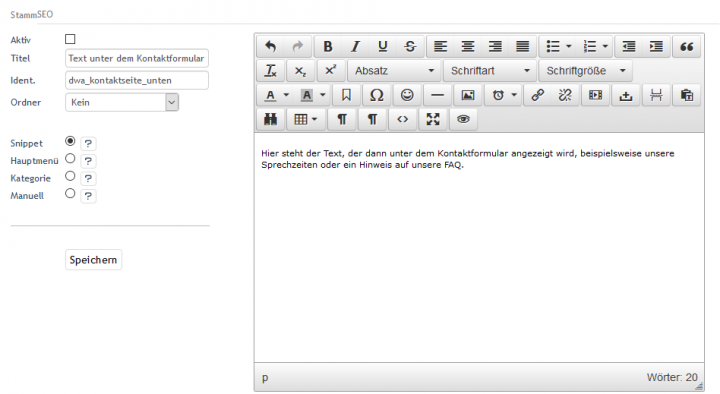Toggle bold formatting
Screen dimensions: 720x394
328,46
